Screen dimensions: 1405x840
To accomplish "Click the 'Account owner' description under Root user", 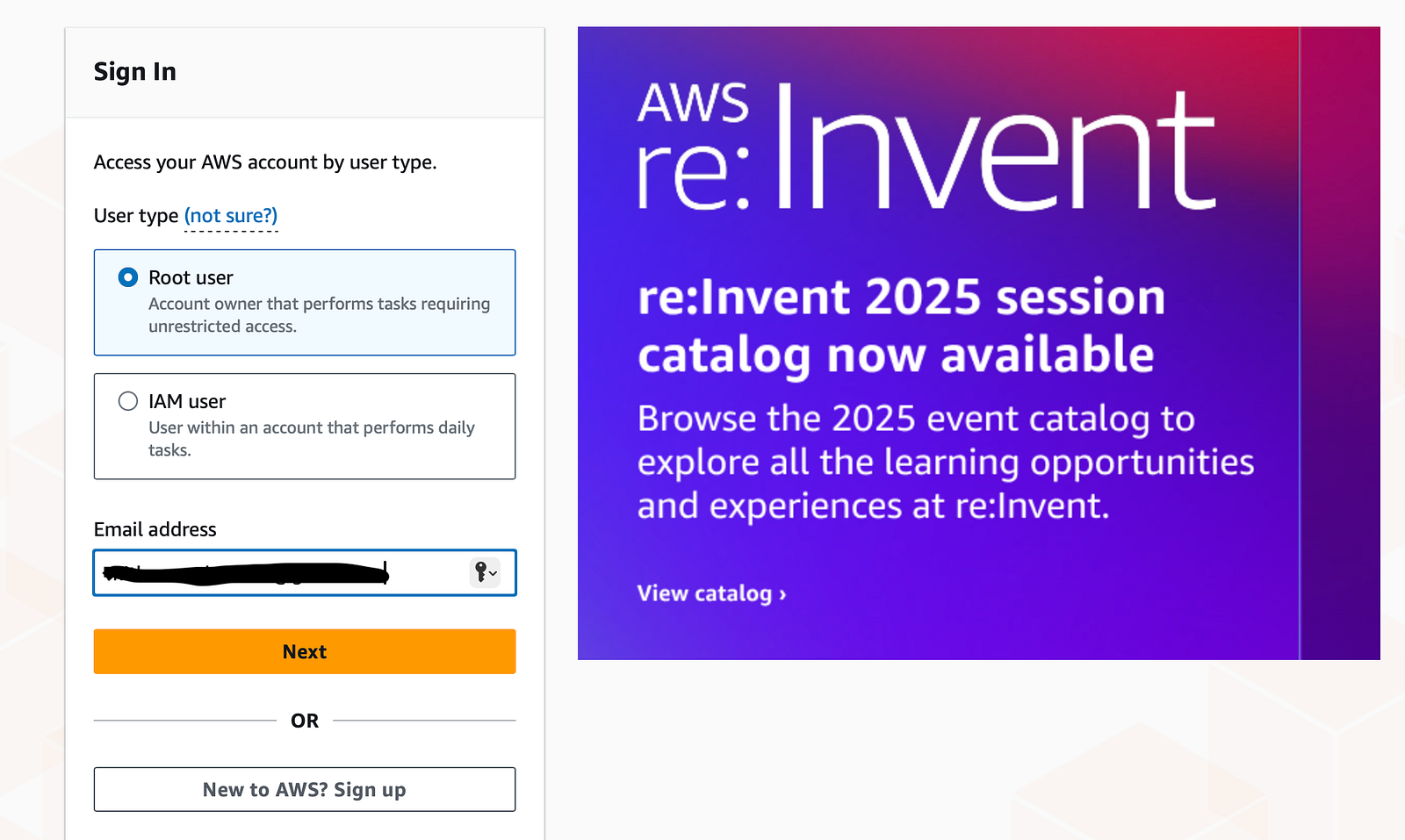I will coord(320,314).
